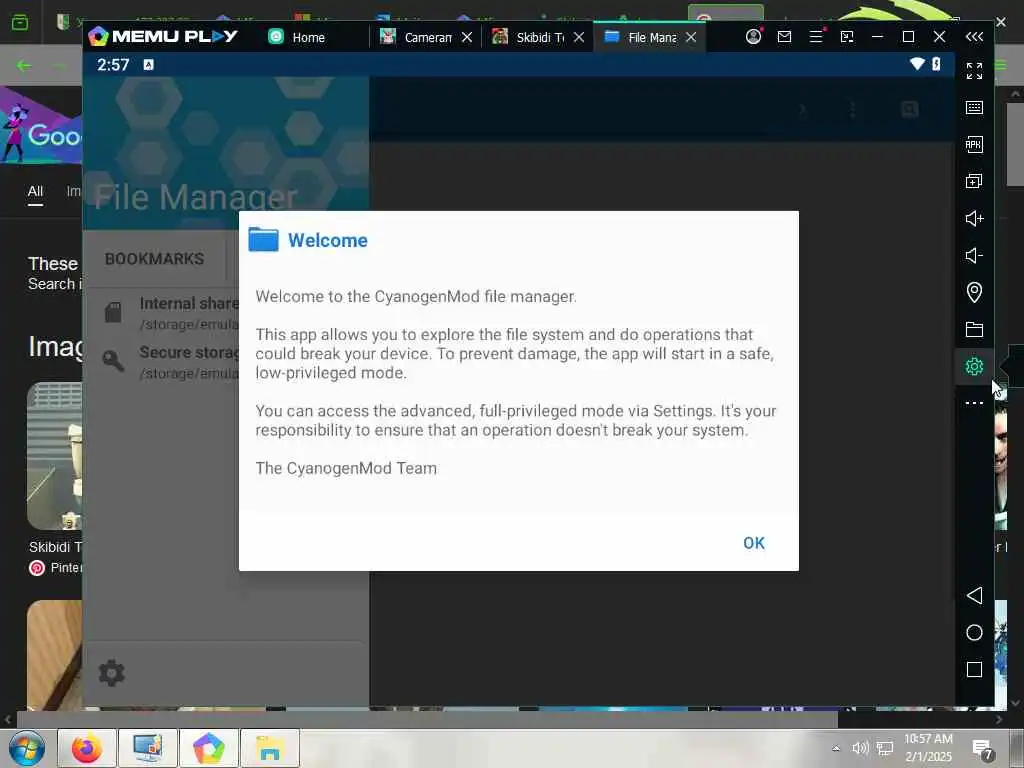Open the GPS location icon
Viewport: 1024px width, 768px height.
(974, 292)
